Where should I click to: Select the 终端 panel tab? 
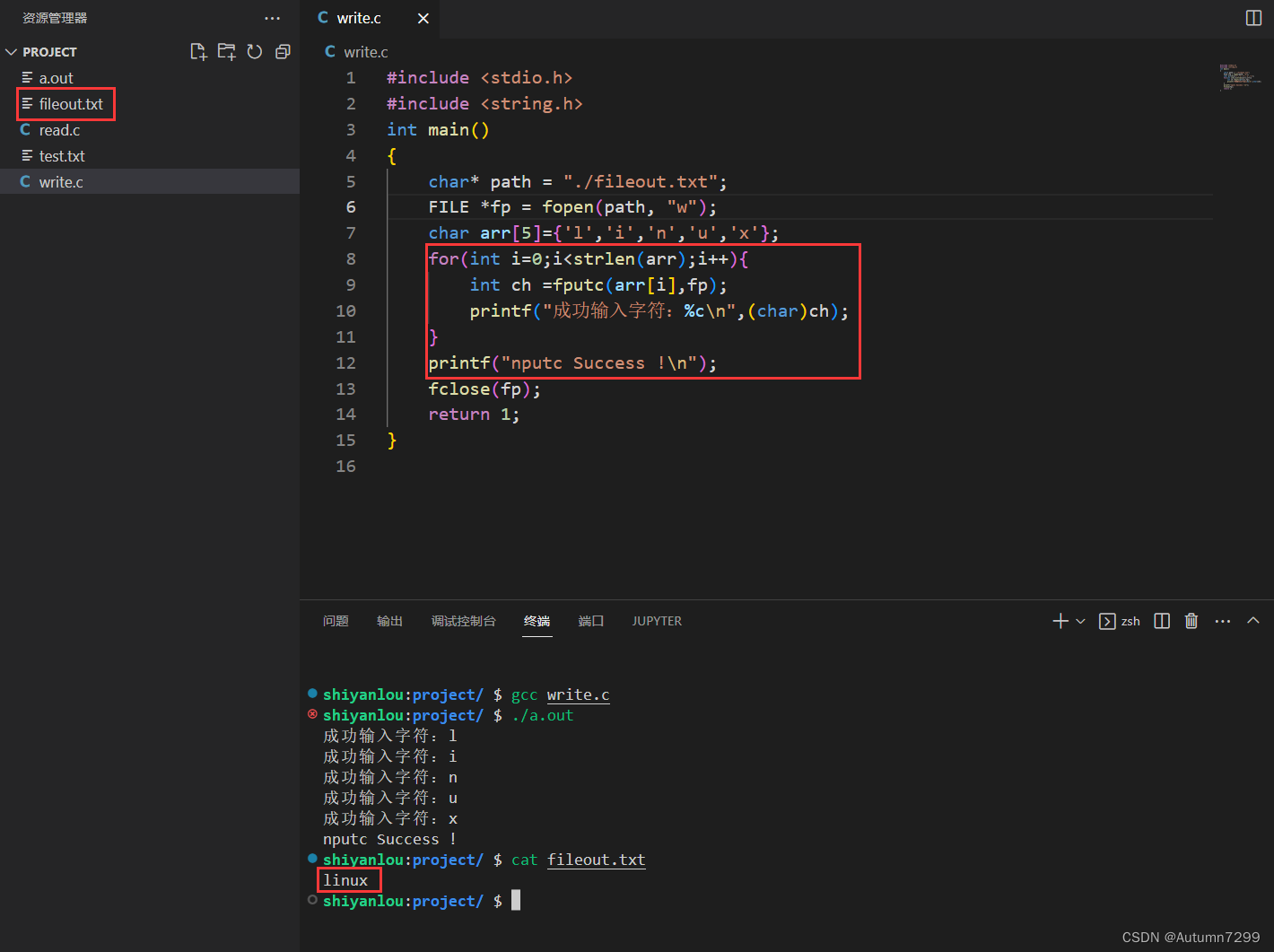[537, 621]
